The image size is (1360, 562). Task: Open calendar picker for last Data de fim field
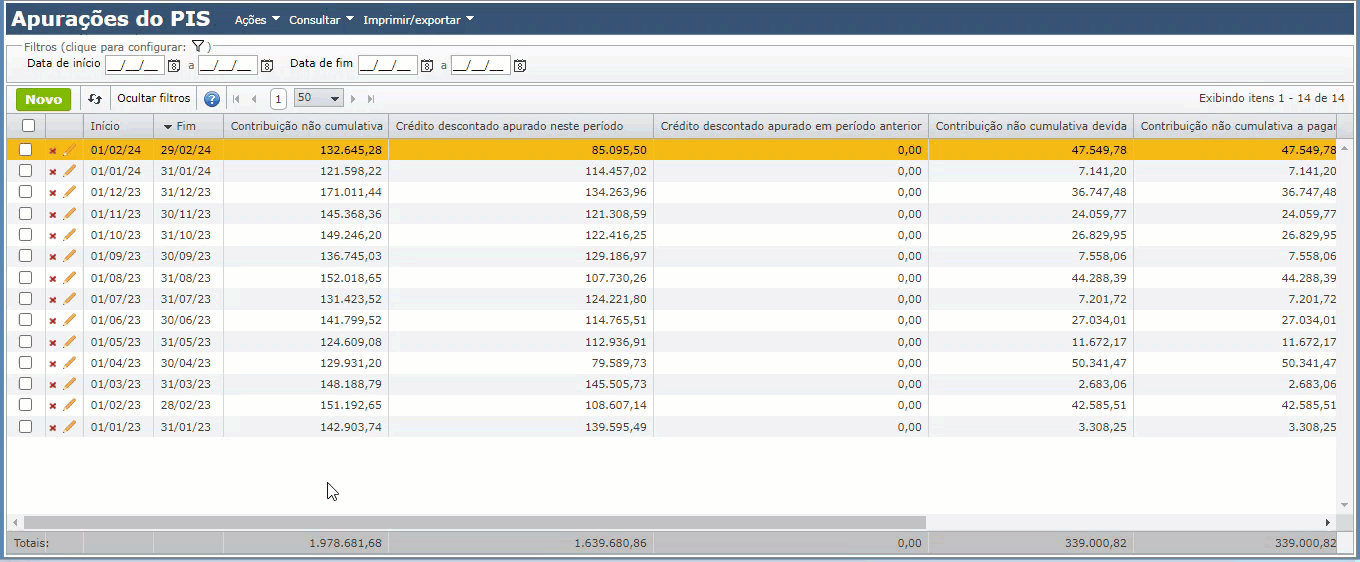point(519,66)
